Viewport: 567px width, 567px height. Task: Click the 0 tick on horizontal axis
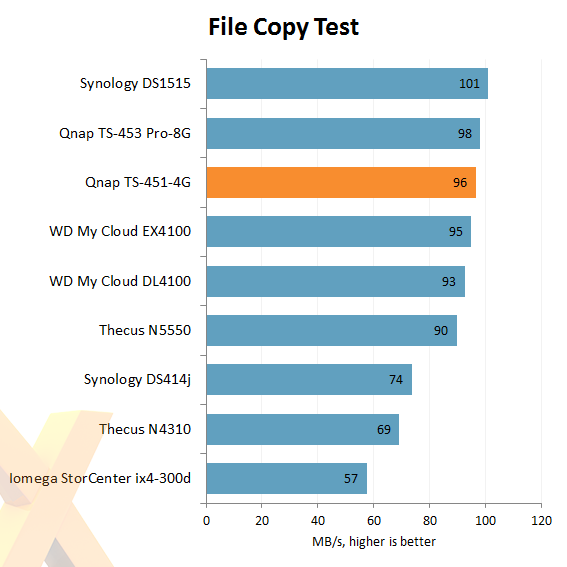coord(206,521)
